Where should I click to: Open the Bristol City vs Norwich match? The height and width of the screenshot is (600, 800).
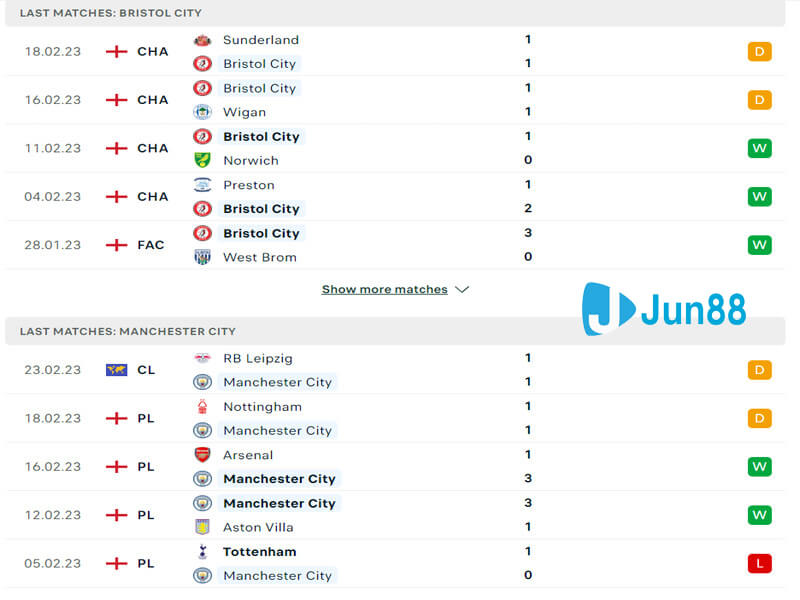click(x=400, y=148)
